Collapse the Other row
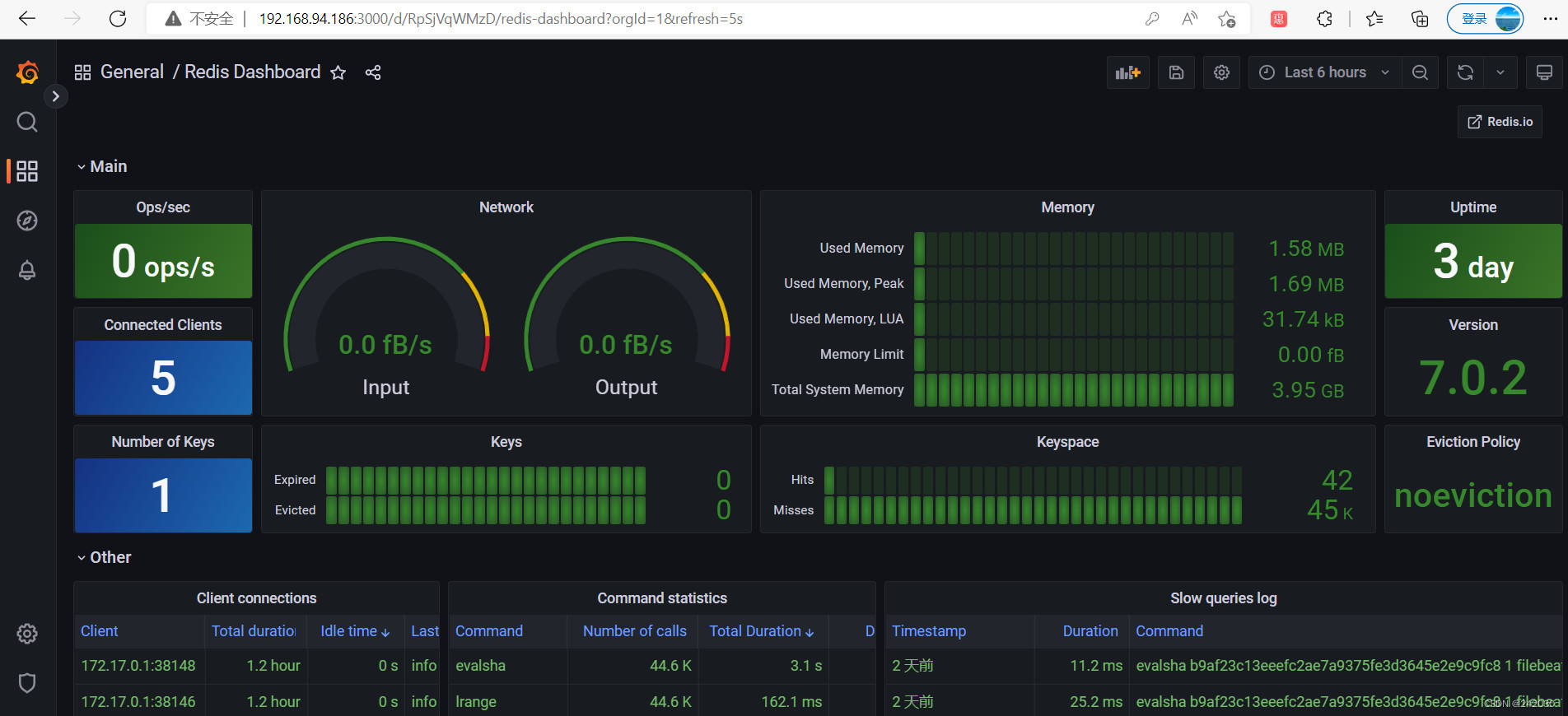This screenshot has width=1568, height=716. (x=104, y=557)
